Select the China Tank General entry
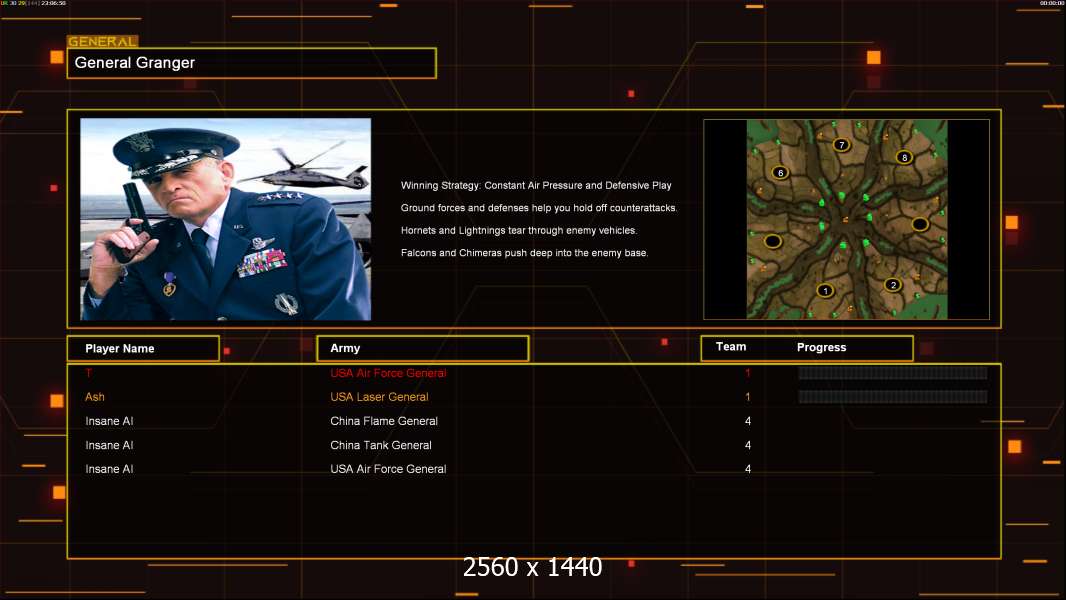Screen dimensions: 1066x600 tap(381, 445)
